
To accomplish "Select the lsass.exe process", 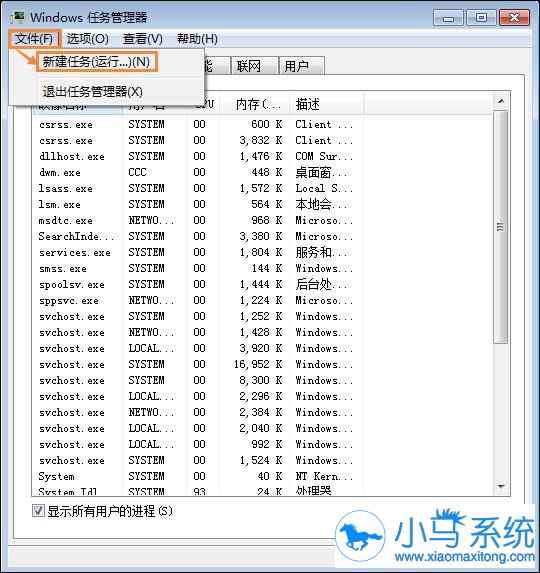I will click(197, 188).
